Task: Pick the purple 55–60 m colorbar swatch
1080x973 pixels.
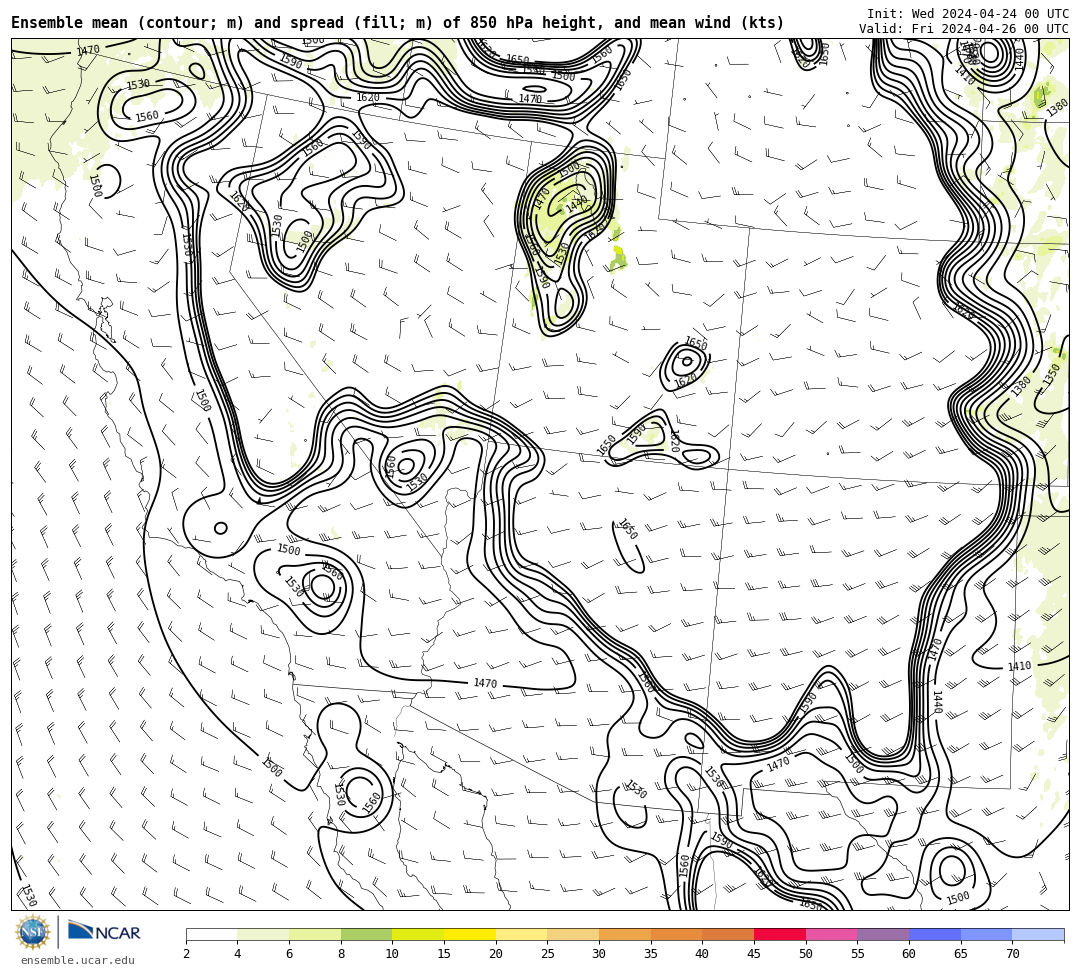Action: click(883, 934)
